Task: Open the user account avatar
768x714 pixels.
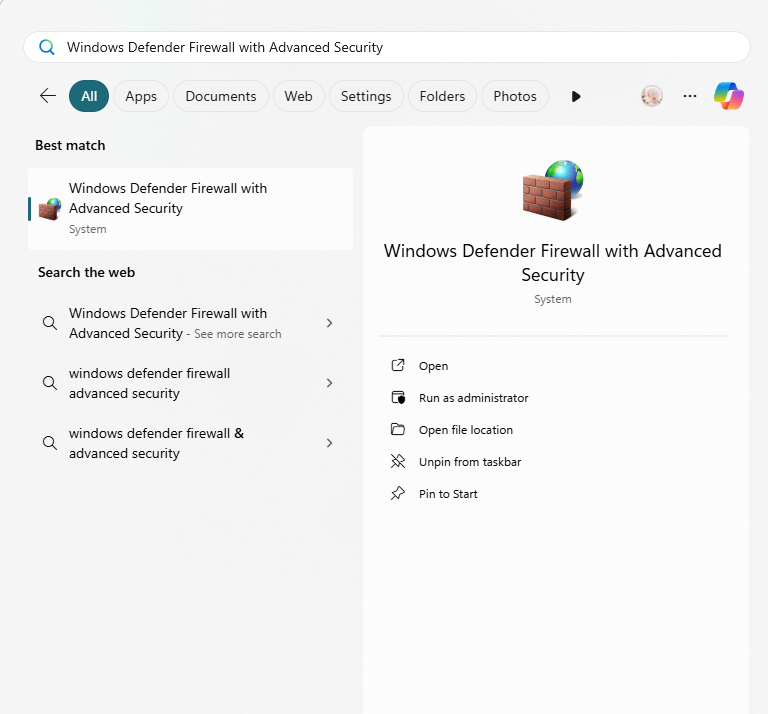Action: click(x=652, y=96)
